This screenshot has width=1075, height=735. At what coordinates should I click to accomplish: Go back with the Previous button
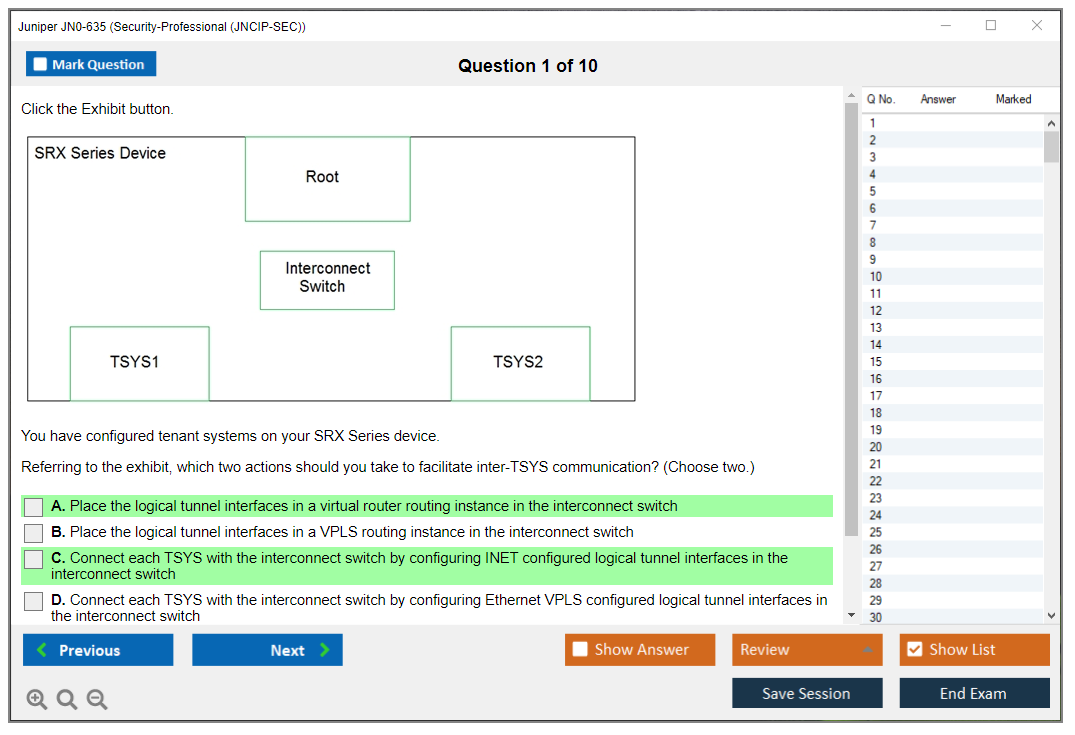click(98, 650)
